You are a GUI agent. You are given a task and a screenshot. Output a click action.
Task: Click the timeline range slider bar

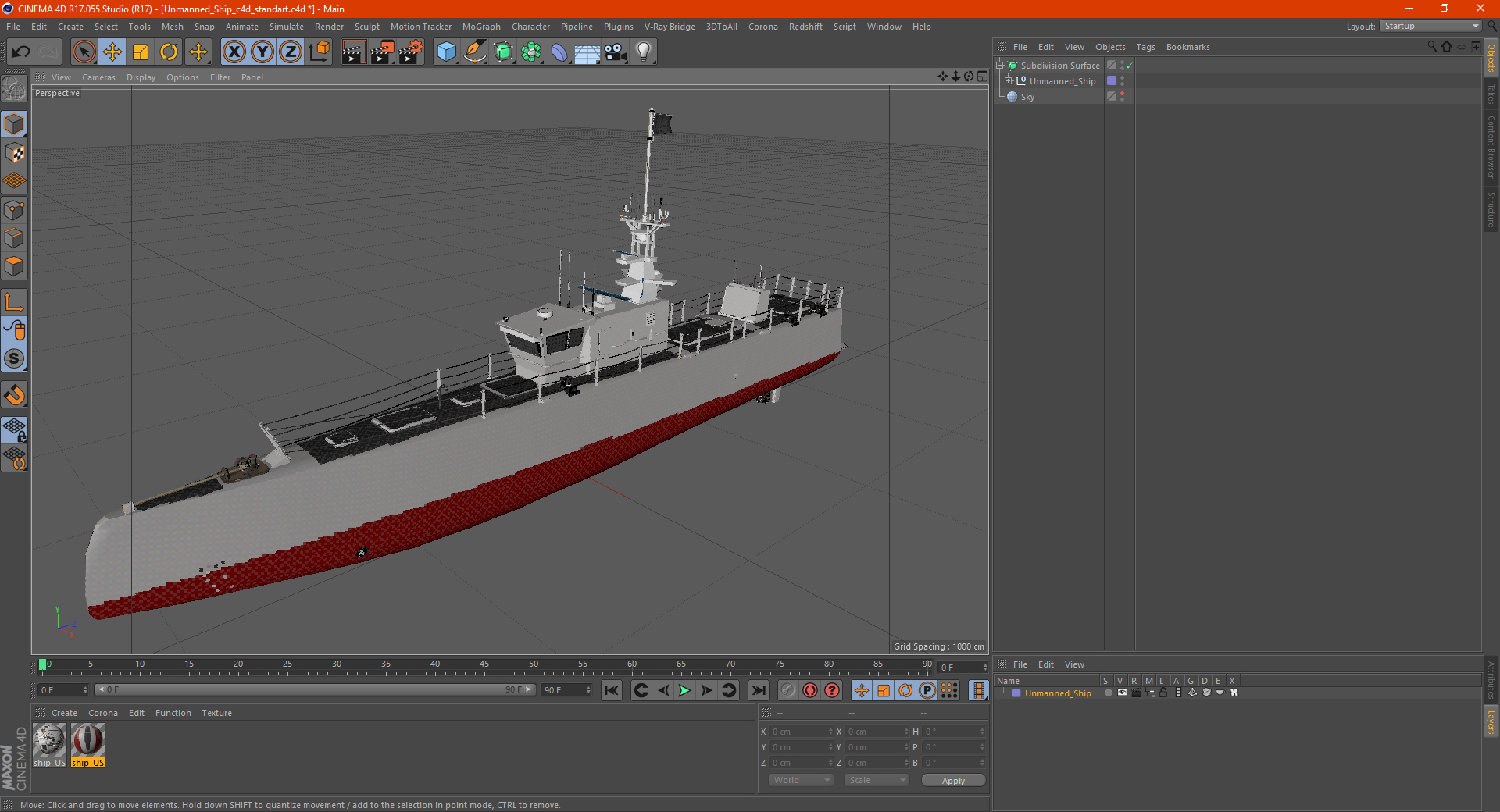tap(315, 689)
